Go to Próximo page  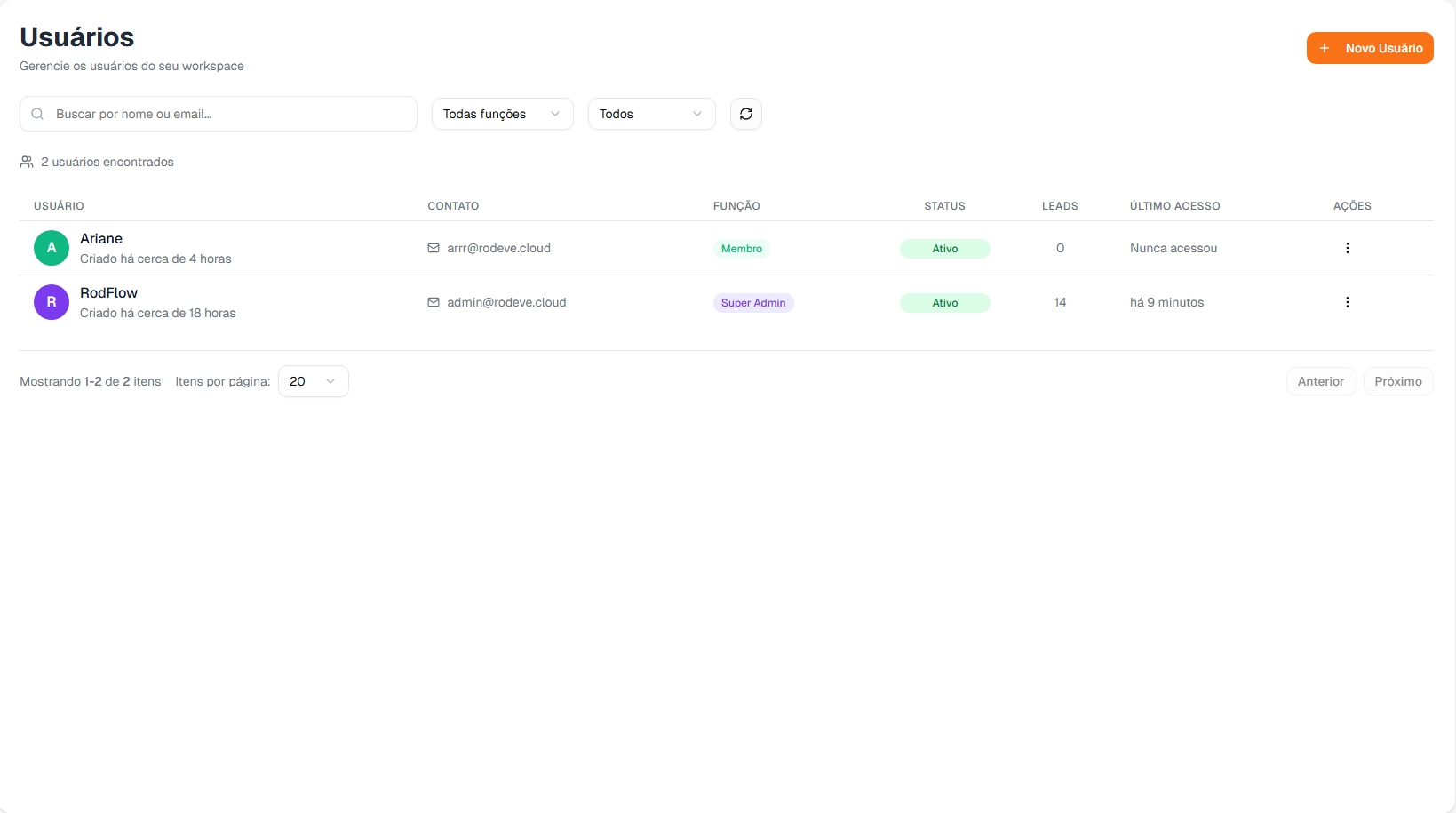click(1397, 381)
